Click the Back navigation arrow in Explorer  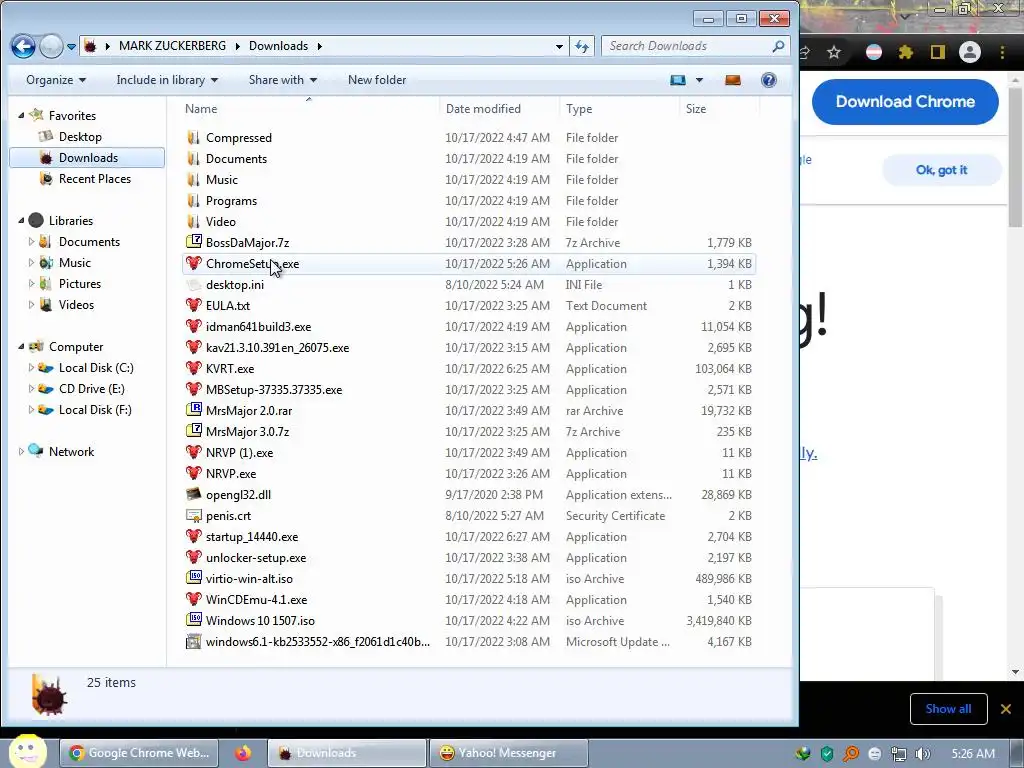pos(24,46)
